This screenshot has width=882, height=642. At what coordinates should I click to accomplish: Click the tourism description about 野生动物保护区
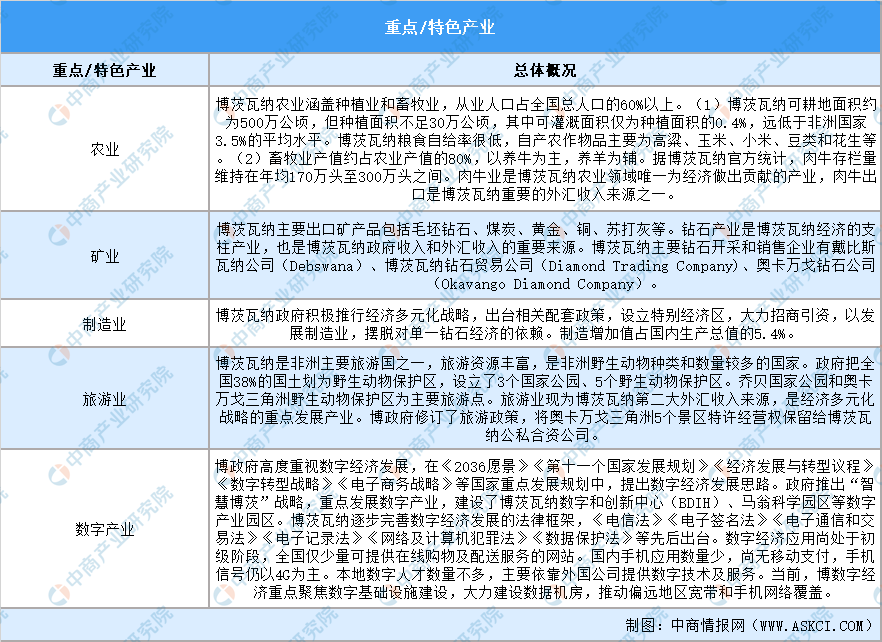click(545, 399)
